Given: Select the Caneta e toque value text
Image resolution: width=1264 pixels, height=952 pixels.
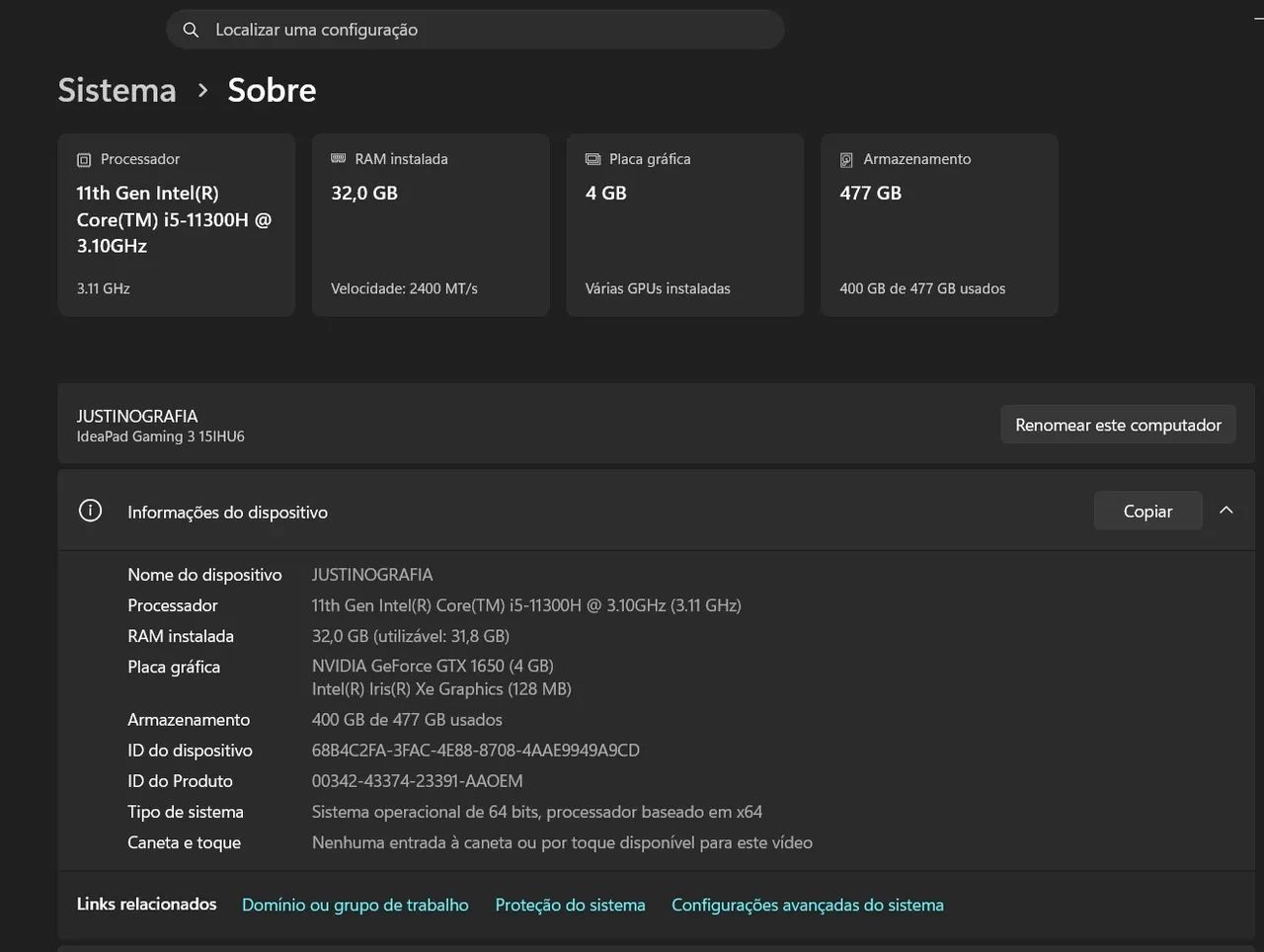Looking at the screenshot, I should [562, 842].
